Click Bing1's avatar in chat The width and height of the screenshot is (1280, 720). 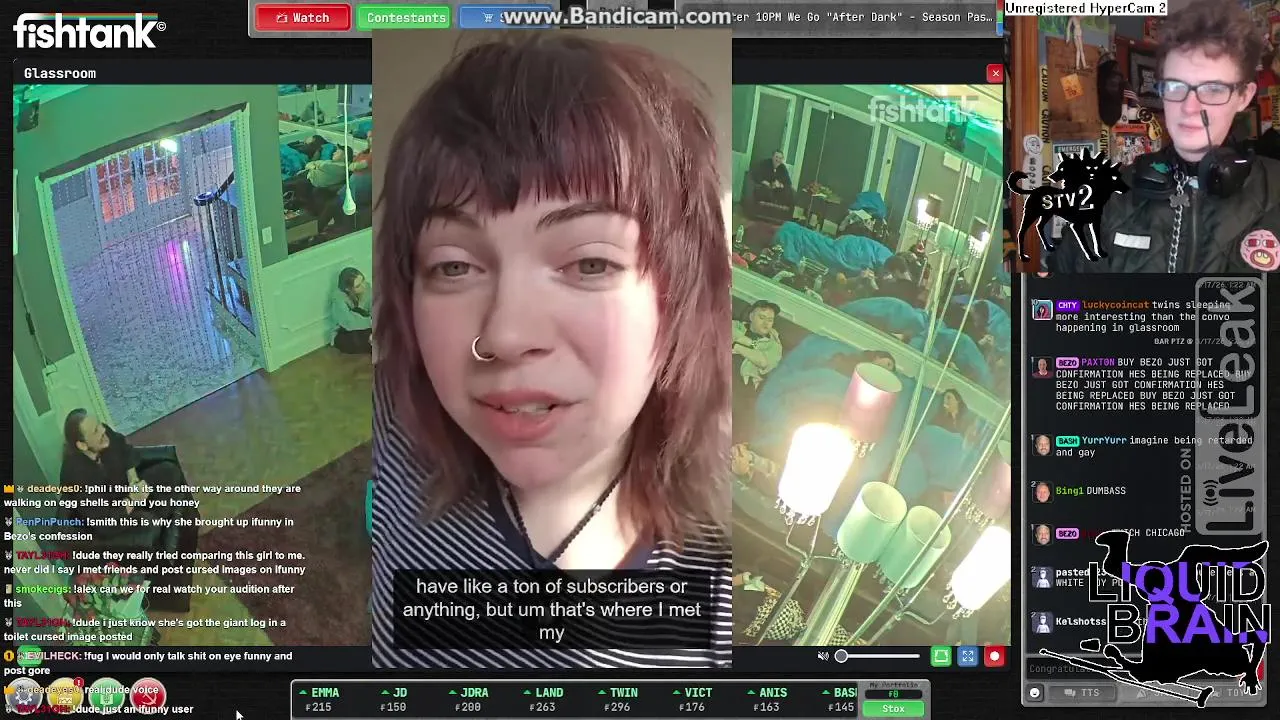click(1042, 492)
